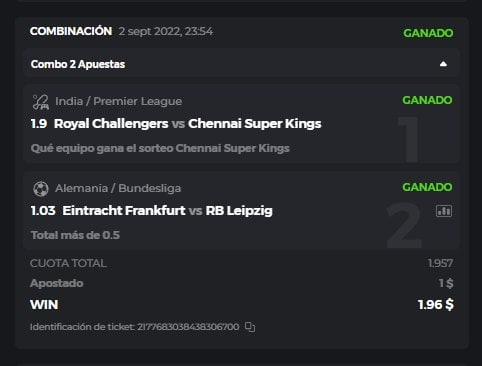The width and height of the screenshot is (482, 366).
Task: Open Royal Challengers vs Chennai Super Kings match
Action: pos(188,124)
